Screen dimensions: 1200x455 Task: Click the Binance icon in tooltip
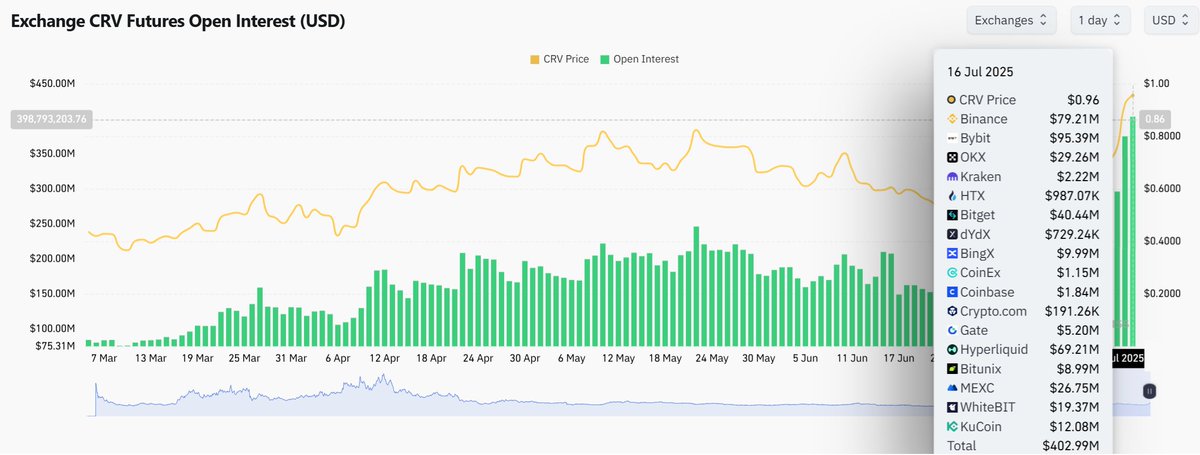952,119
